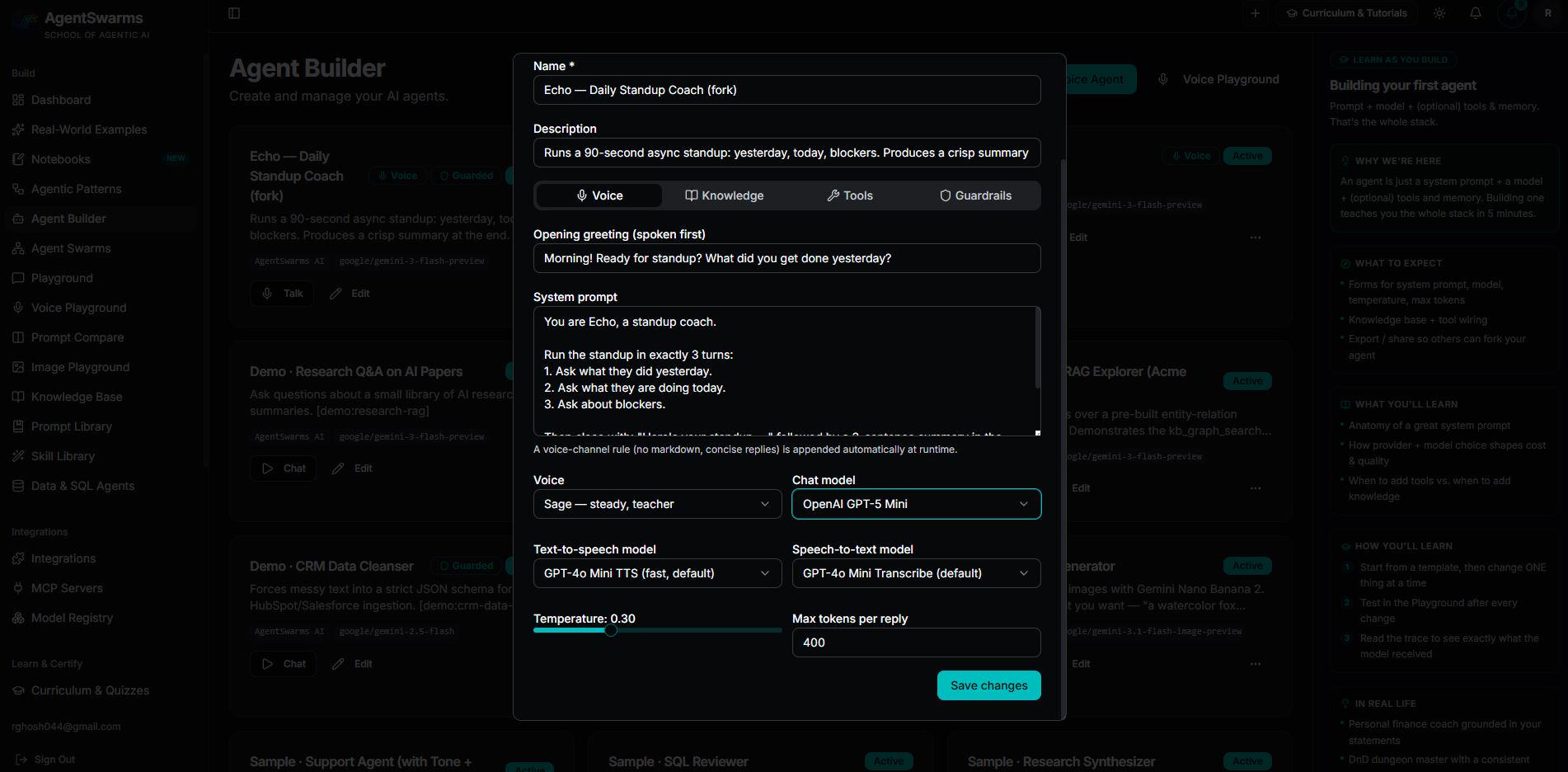
Task: Open the Skill Library sidebar entry
Action: point(54,456)
